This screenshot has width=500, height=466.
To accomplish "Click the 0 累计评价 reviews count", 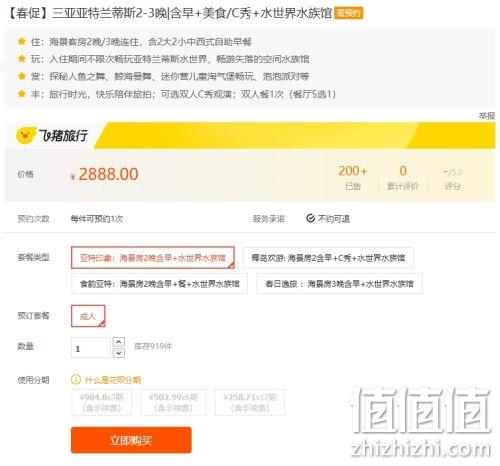I will coord(403,178).
